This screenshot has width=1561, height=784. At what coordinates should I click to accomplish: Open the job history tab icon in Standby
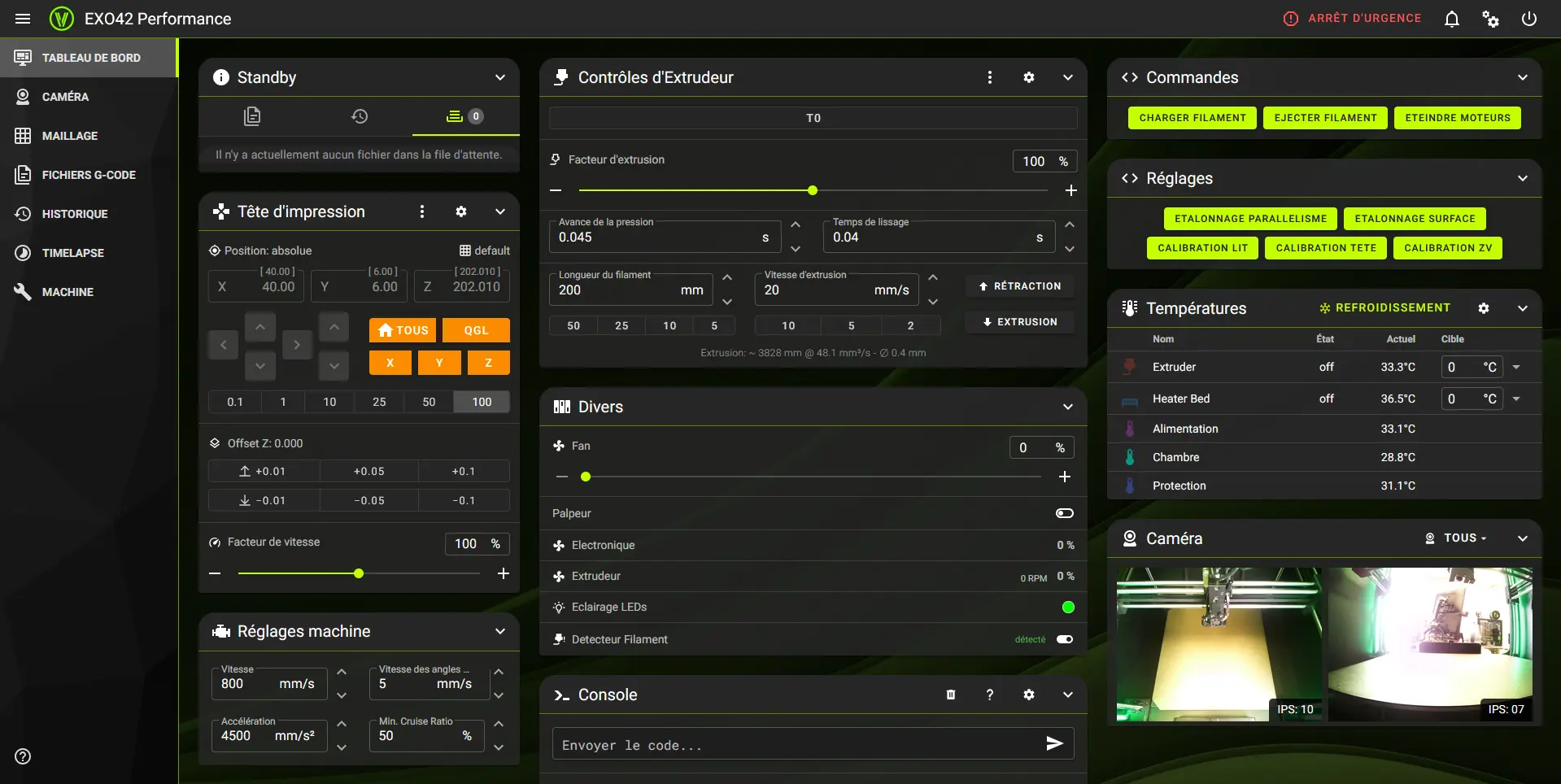pyautogui.click(x=360, y=116)
